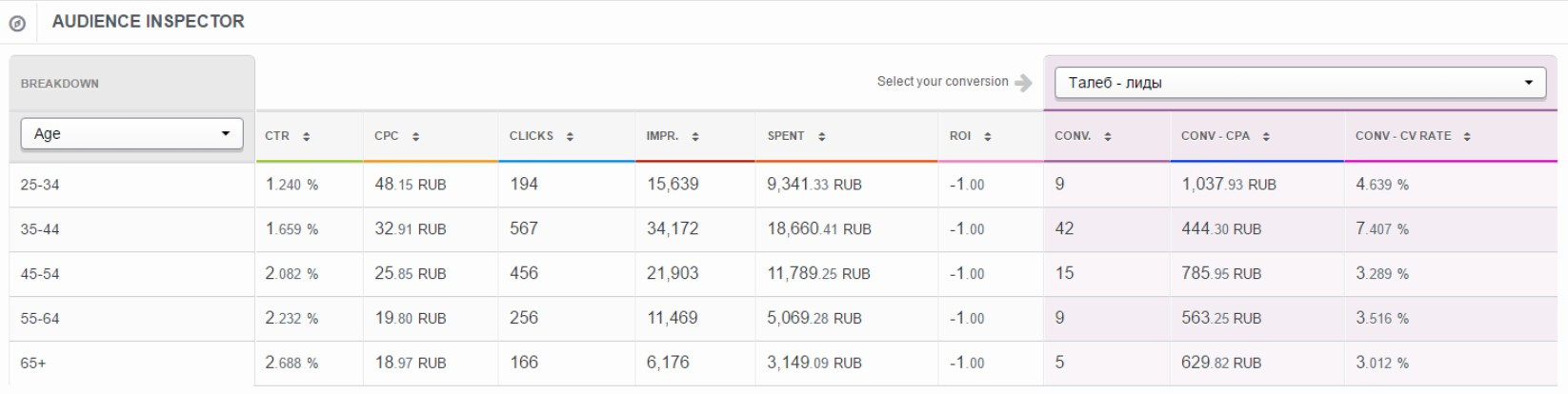Click the arrow next to Select your conversion
Screen dimensions: 1568x394
tap(1024, 83)
